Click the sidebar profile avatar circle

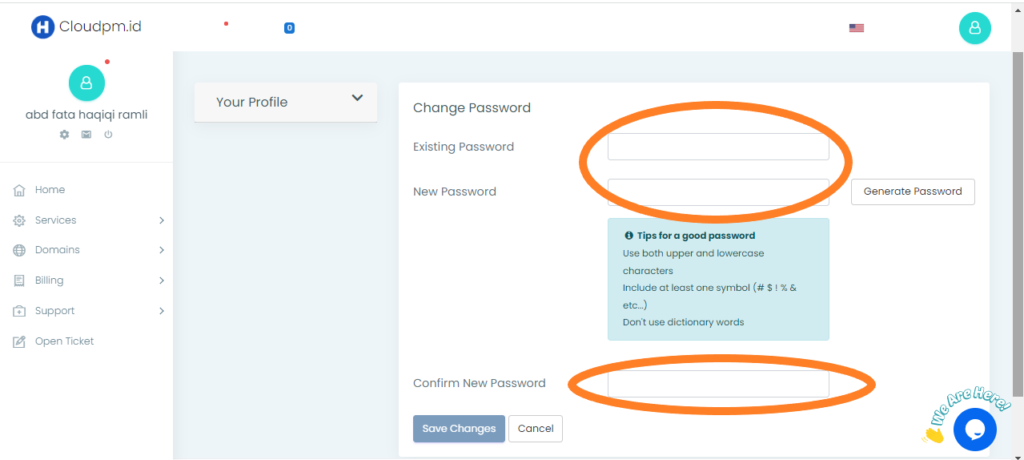tap(87, 83)
